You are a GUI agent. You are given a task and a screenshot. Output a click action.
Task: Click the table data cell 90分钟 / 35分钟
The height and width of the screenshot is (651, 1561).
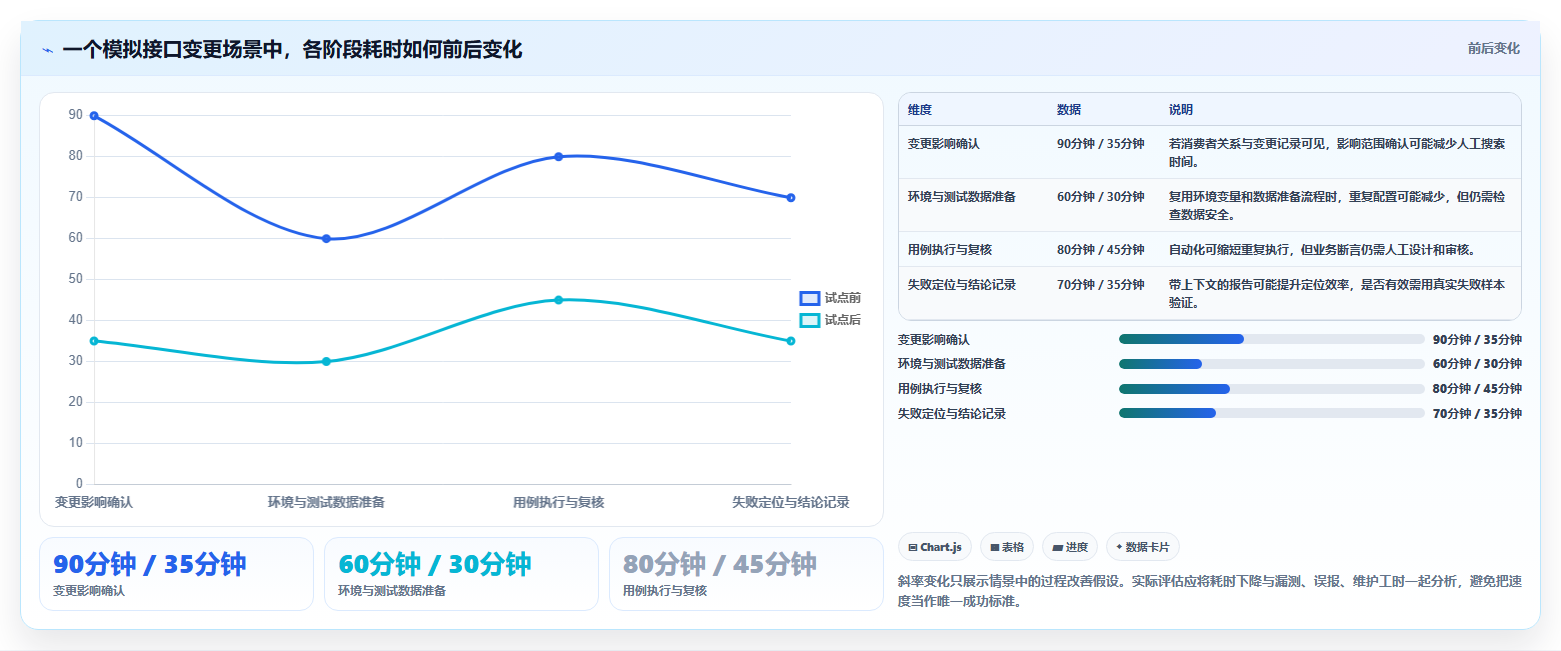(x=1100, y=144)
